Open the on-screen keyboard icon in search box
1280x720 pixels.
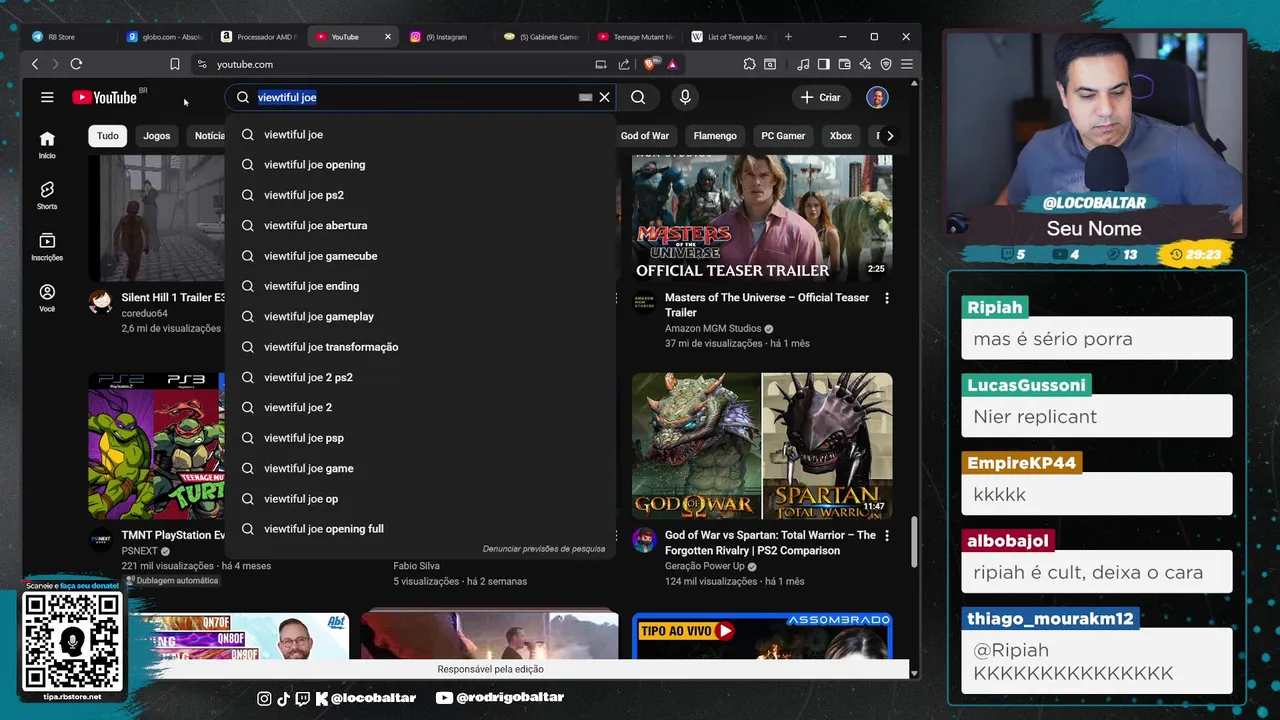coord(586,97)
